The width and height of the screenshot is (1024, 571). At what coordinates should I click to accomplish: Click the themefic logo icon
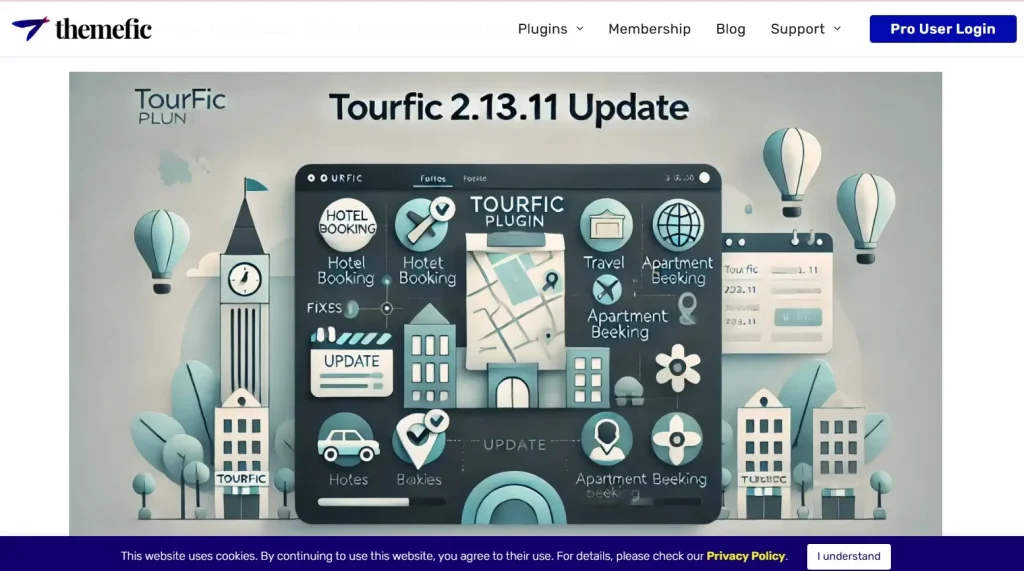[30, 29]
